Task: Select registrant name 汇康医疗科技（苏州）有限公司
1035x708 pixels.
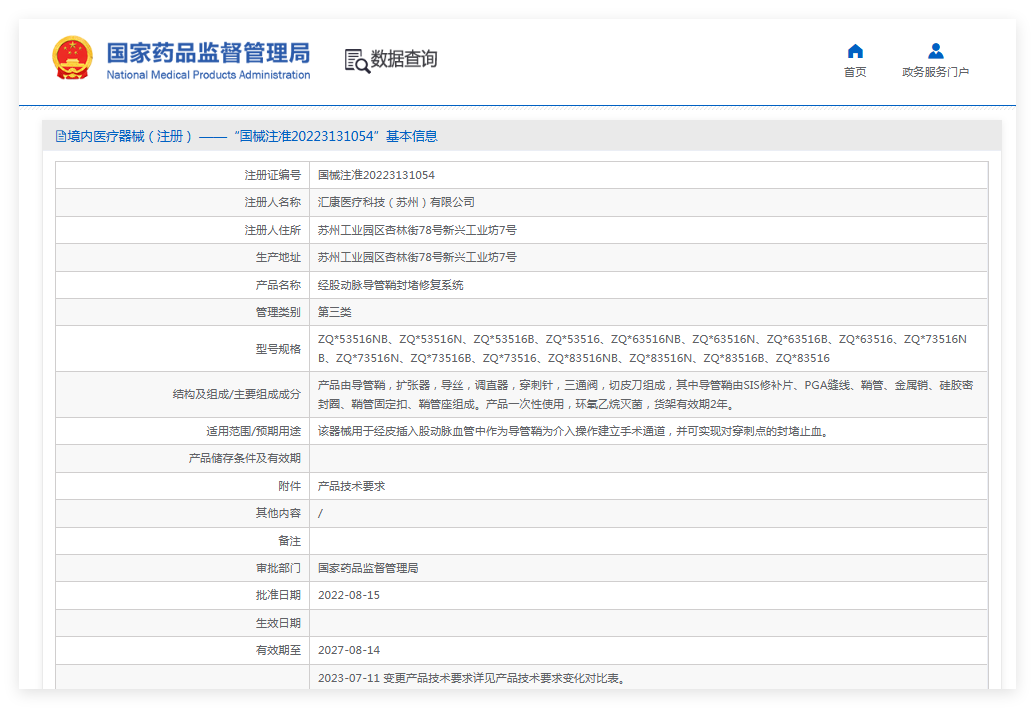Action: pyautogui.click(x=396, y=203)
